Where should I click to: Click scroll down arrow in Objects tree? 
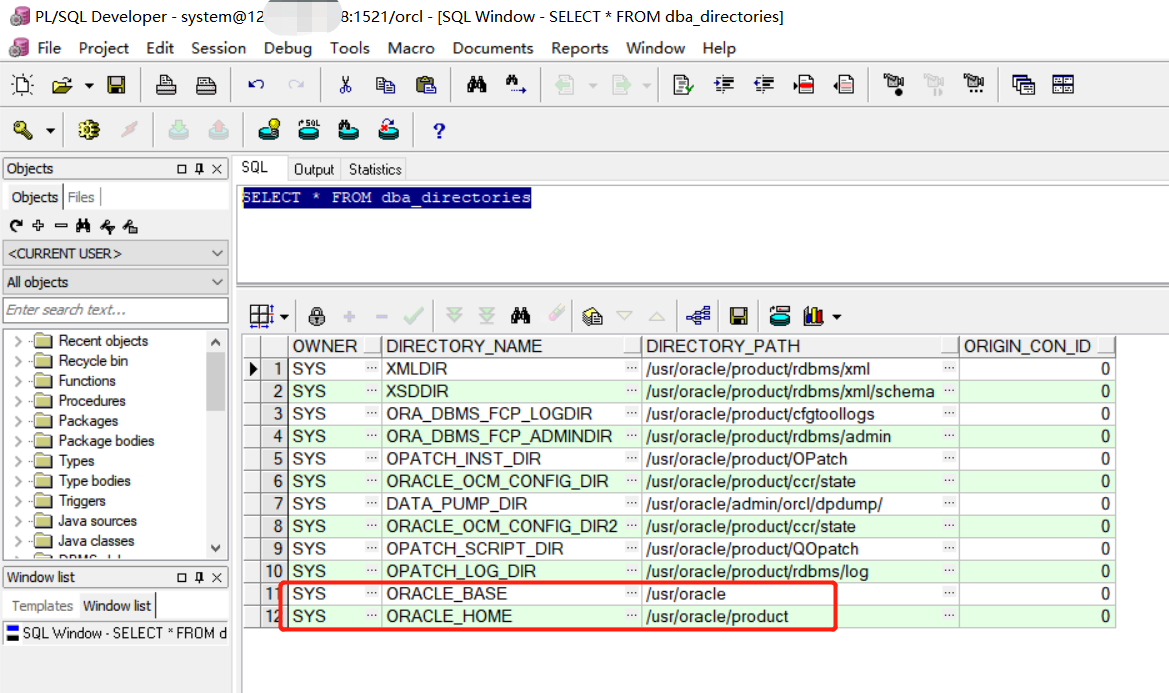tap(215, 548)
